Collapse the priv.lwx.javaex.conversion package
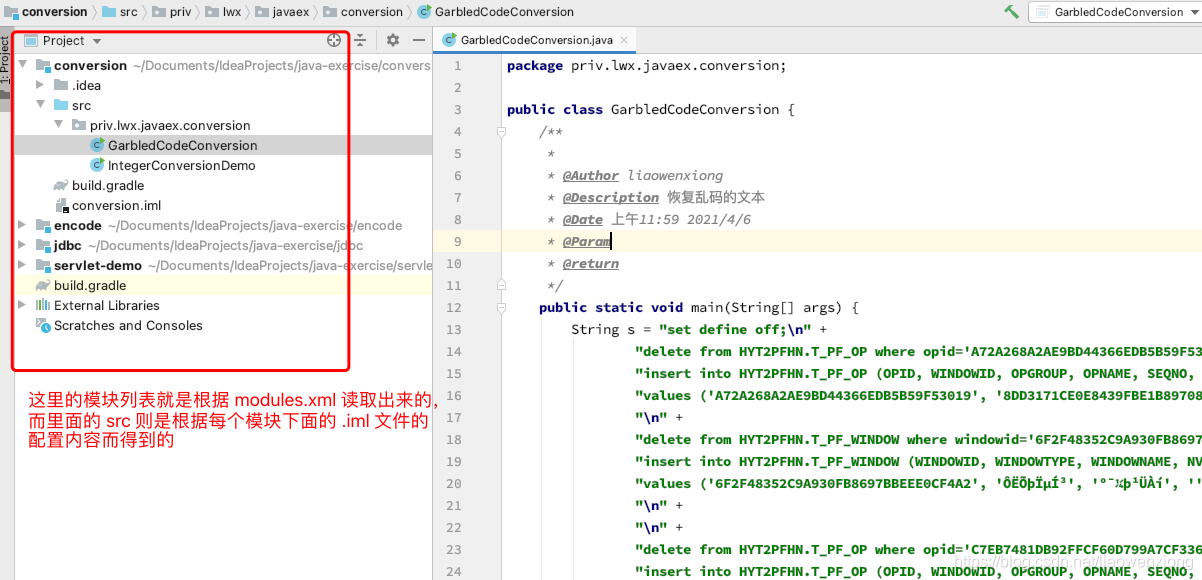This screenshot has width=1202, height=580. pyautogui.click(x=58, y=125)
